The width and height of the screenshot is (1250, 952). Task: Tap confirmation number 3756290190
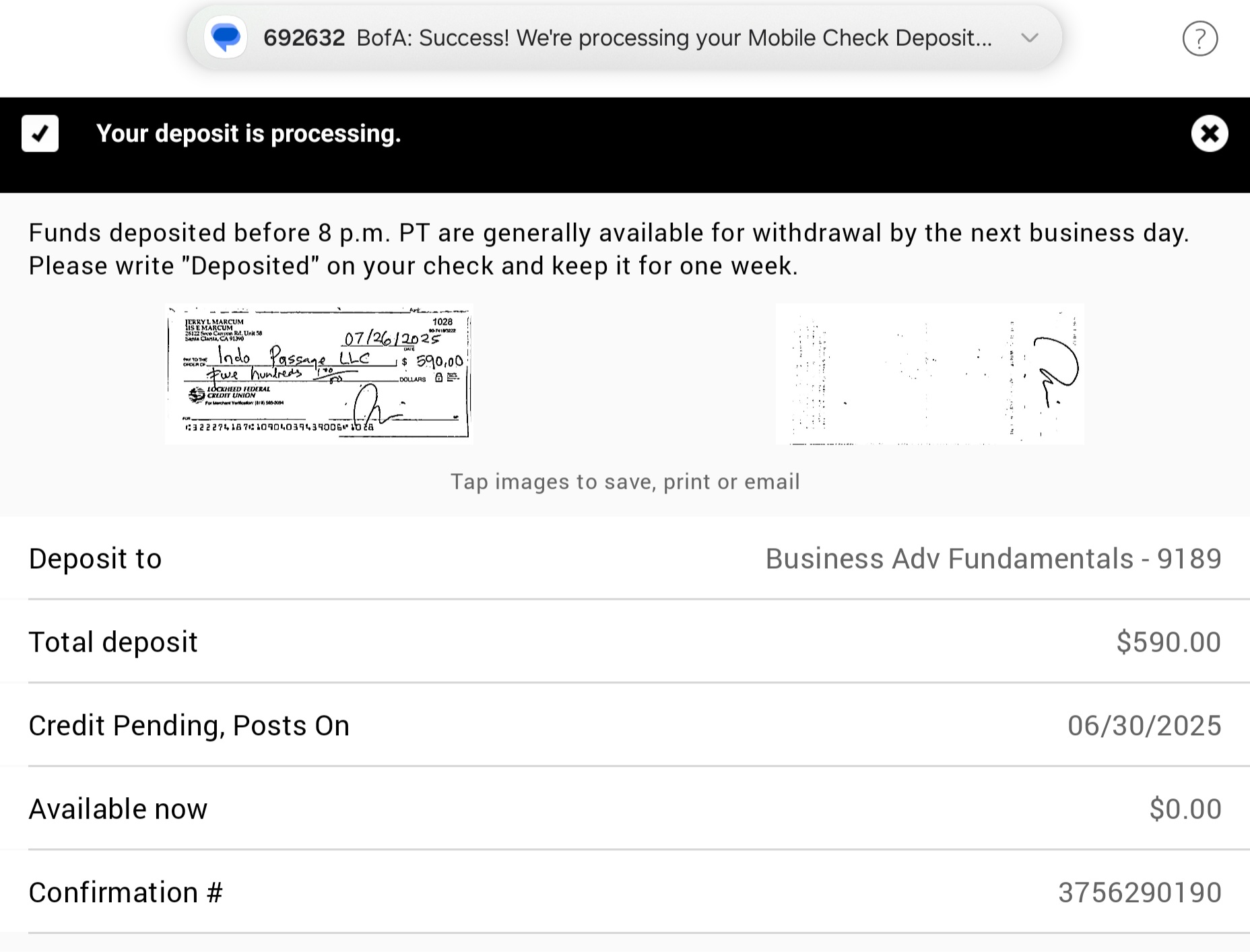point(1139,893)
